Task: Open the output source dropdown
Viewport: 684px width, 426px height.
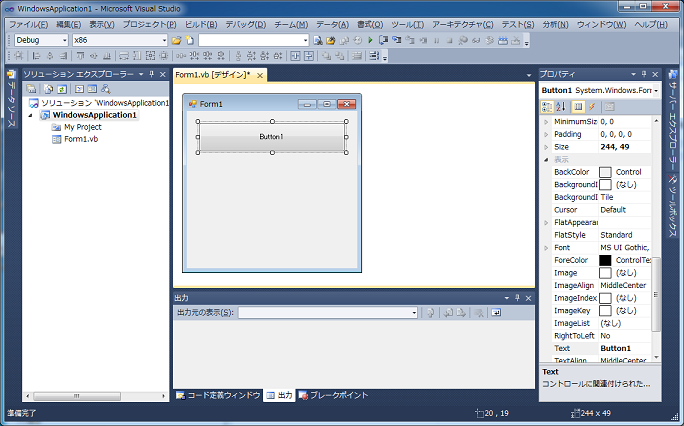Action: pyautogui.click(x=414, y=313)
